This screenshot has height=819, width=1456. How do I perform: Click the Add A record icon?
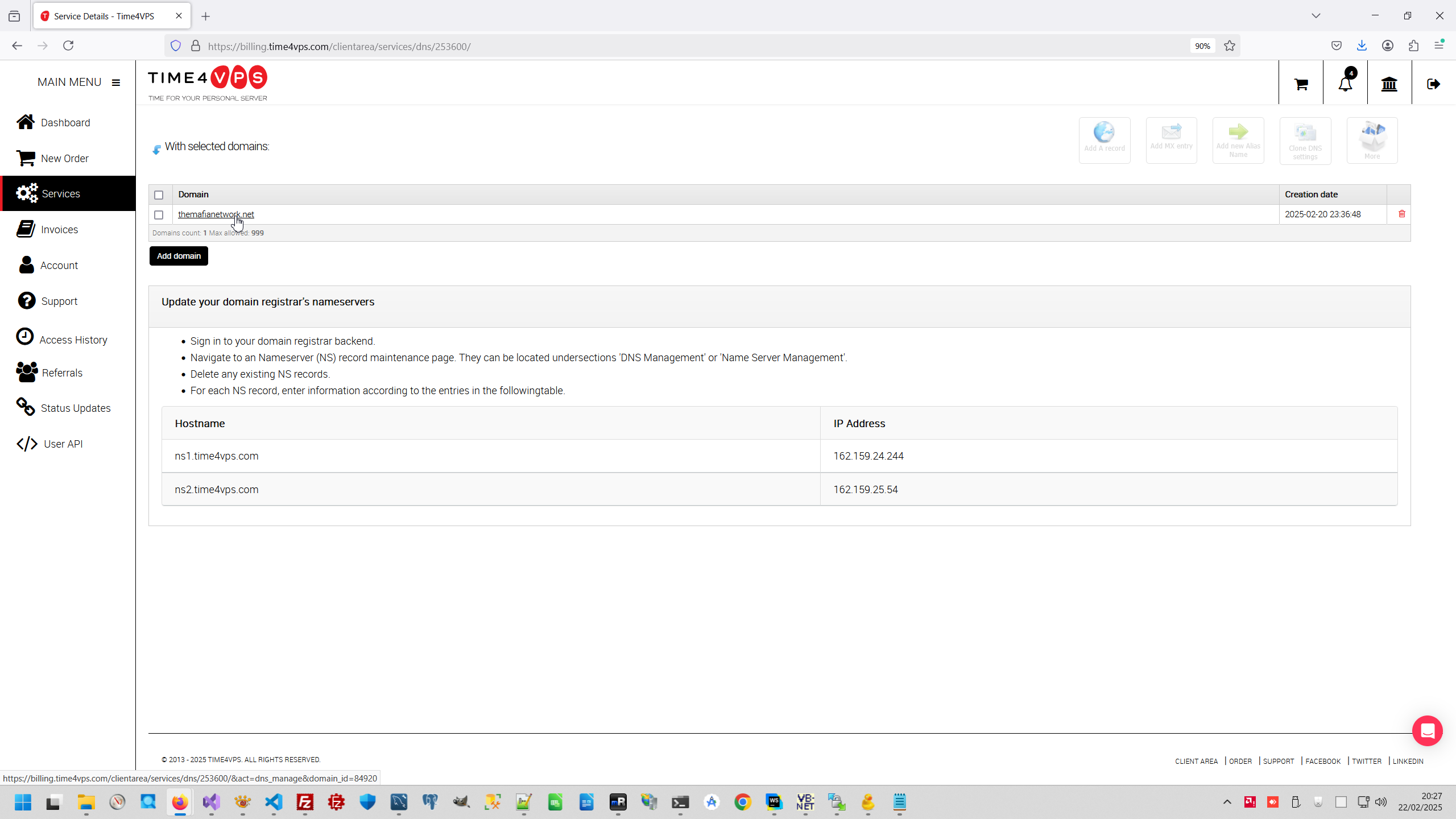tap(1104, 140)
